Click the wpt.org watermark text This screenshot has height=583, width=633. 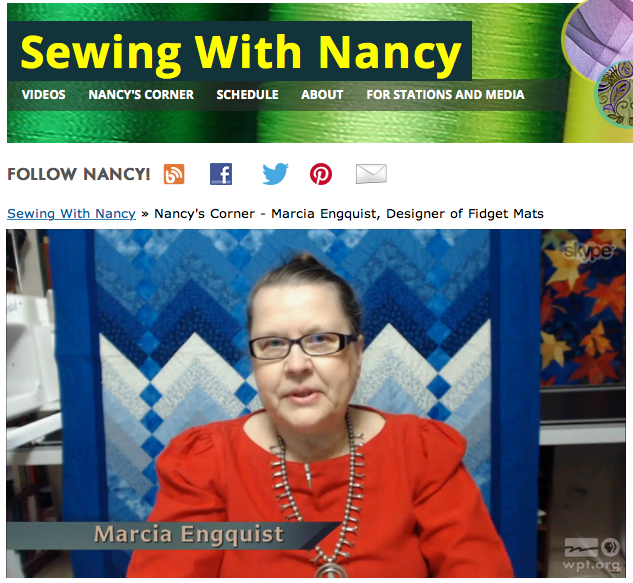pyautogui.click(x=592, y=564)
